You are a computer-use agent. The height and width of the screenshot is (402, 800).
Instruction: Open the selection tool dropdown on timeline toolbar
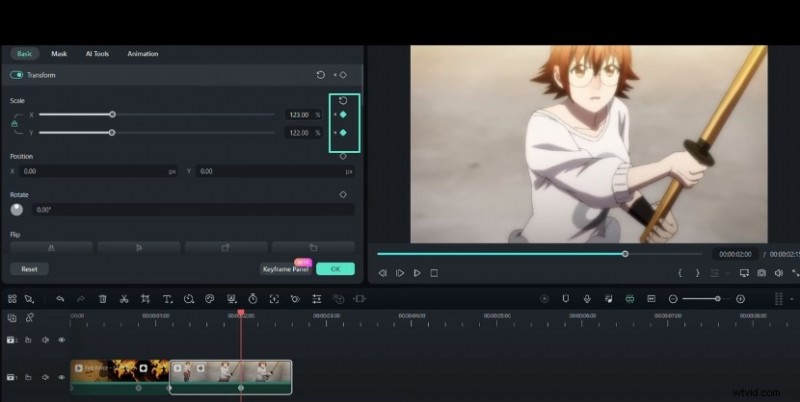click(30, 299)
